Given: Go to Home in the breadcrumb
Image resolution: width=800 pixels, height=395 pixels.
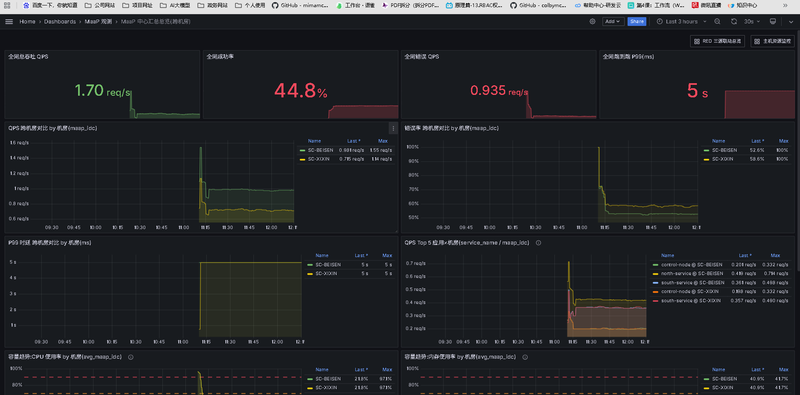Looking at the screenshot, I should click(x=28, y=21).
